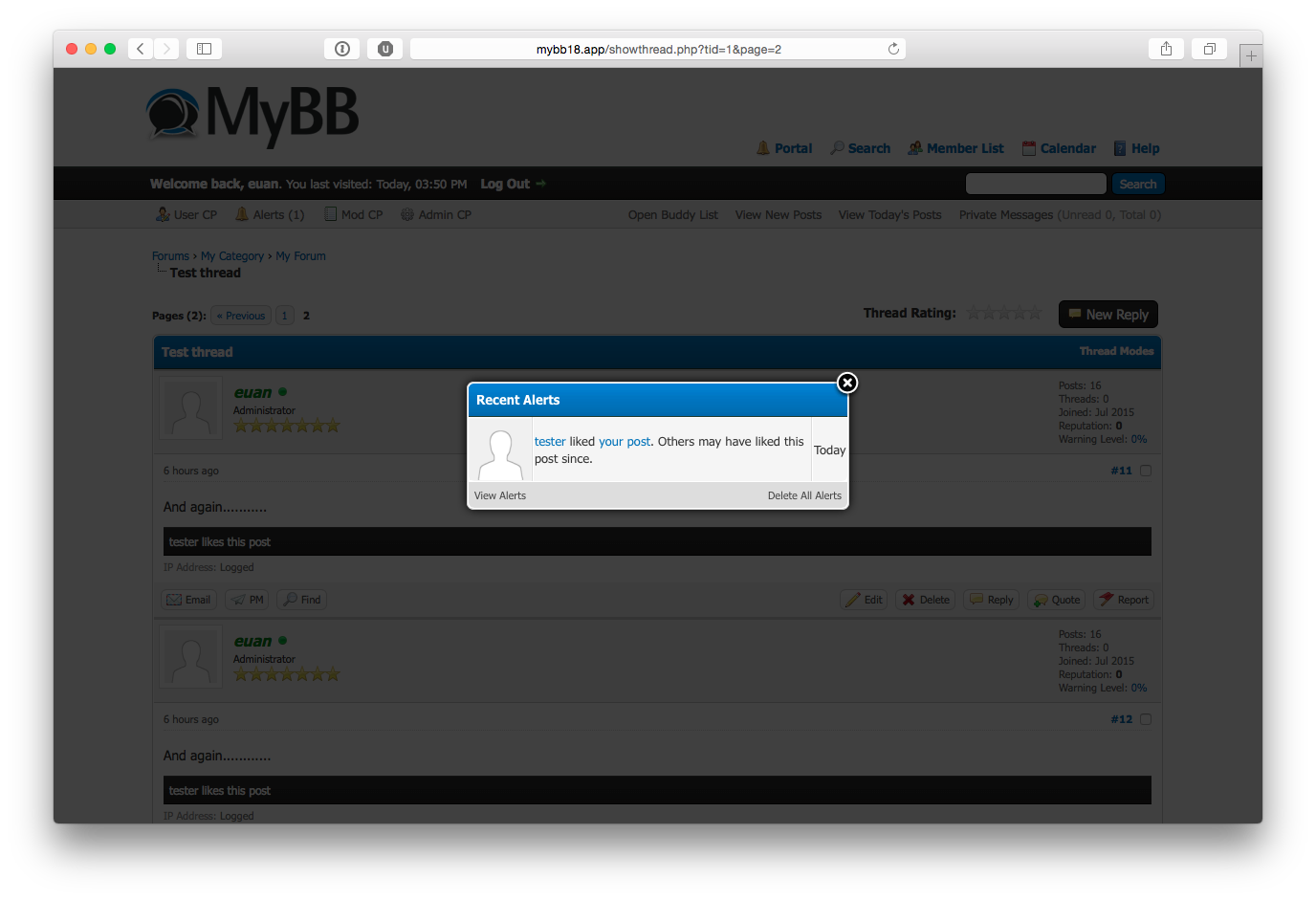Click euan username on post #11
The width and height of the screenshot is (1316, 900).
pyautogui.click(x=253, y=392)
